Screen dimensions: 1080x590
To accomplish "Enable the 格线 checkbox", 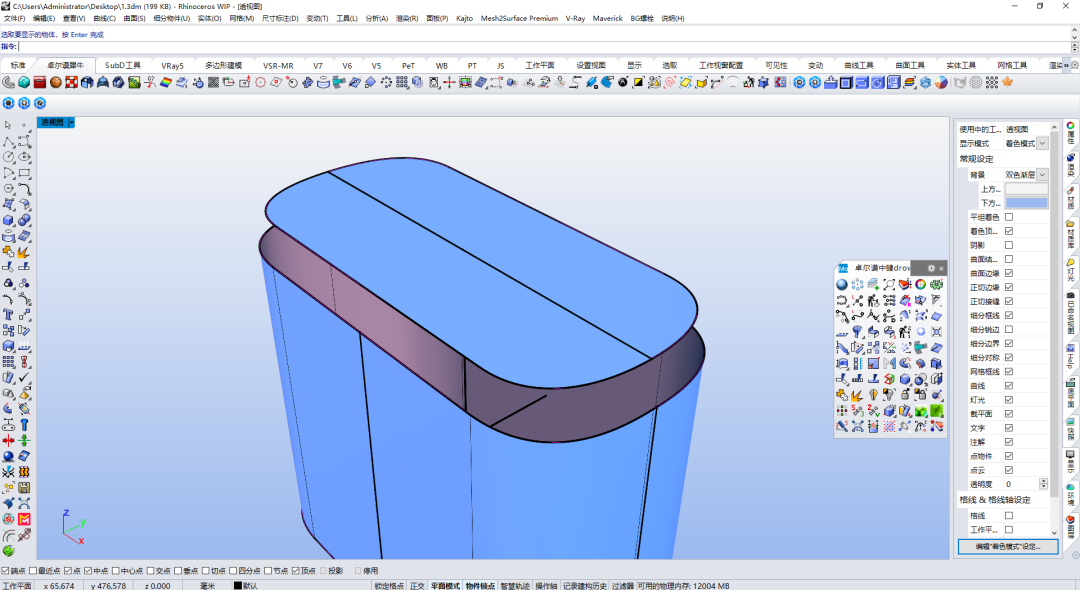I will coord(1009,516).
